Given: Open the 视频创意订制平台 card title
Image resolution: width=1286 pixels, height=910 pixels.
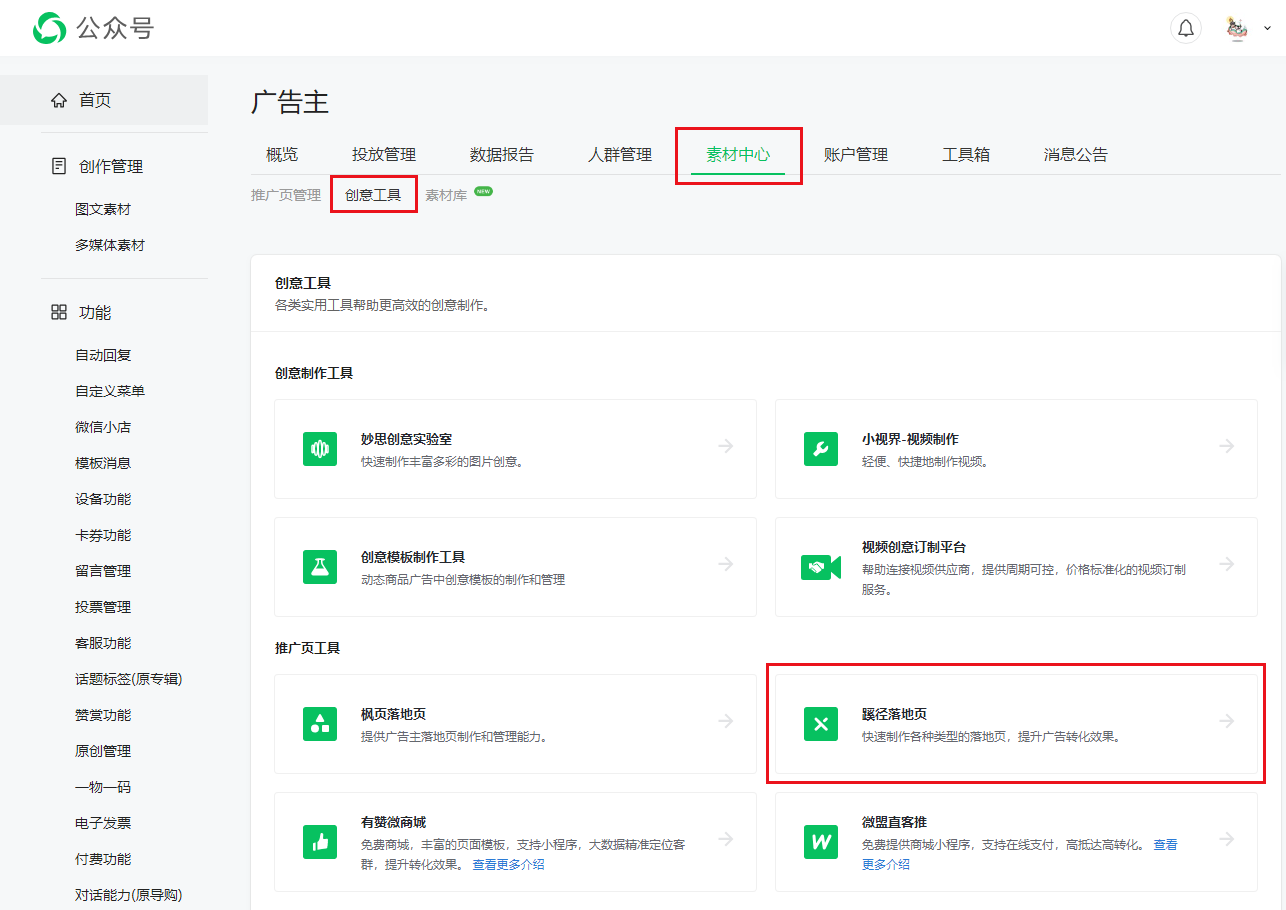Looking at the screenshot, I should click(x=914, y=548).
